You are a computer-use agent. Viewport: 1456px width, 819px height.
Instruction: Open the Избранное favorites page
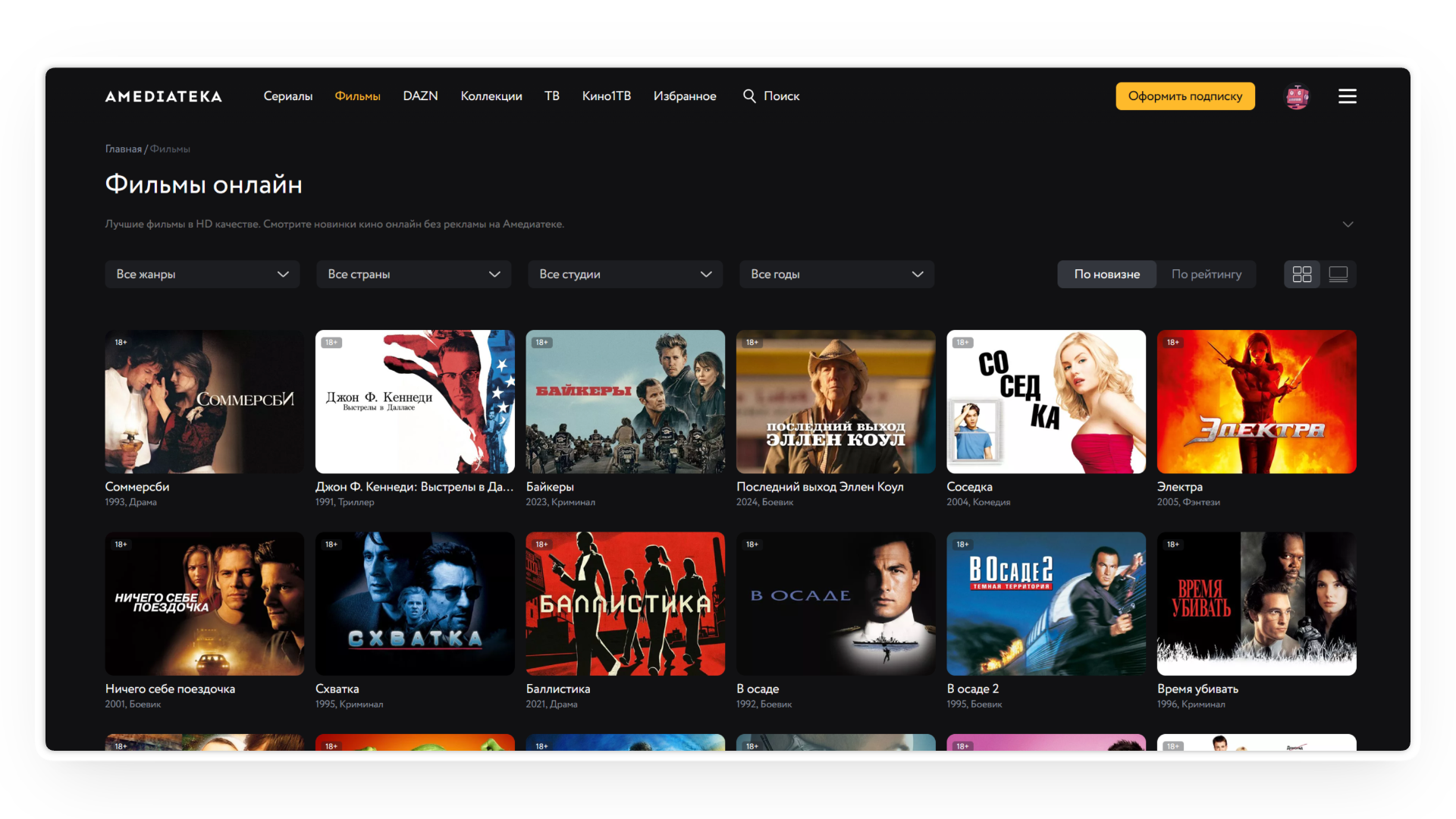pos(685,96)
